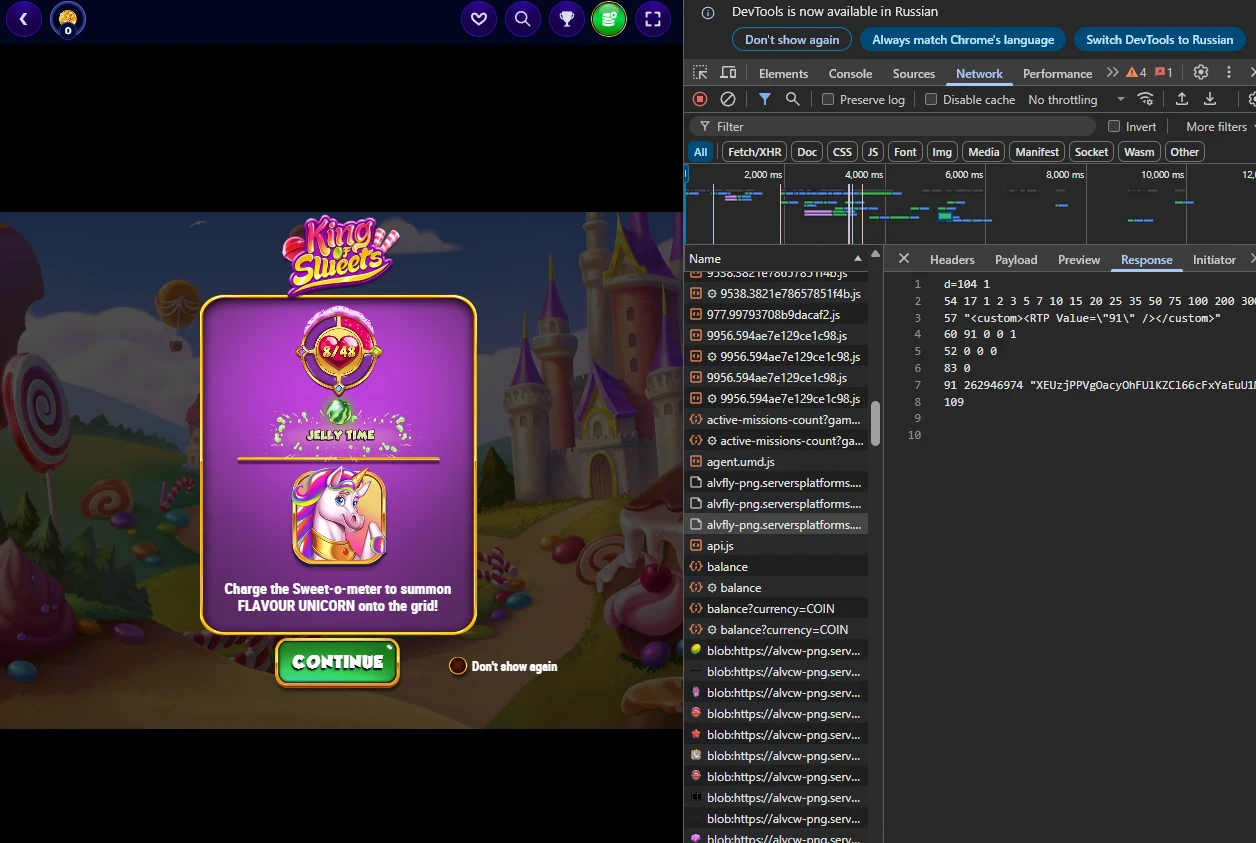
Task: Filter requests by Font type
Action: [x=905, y=152]
